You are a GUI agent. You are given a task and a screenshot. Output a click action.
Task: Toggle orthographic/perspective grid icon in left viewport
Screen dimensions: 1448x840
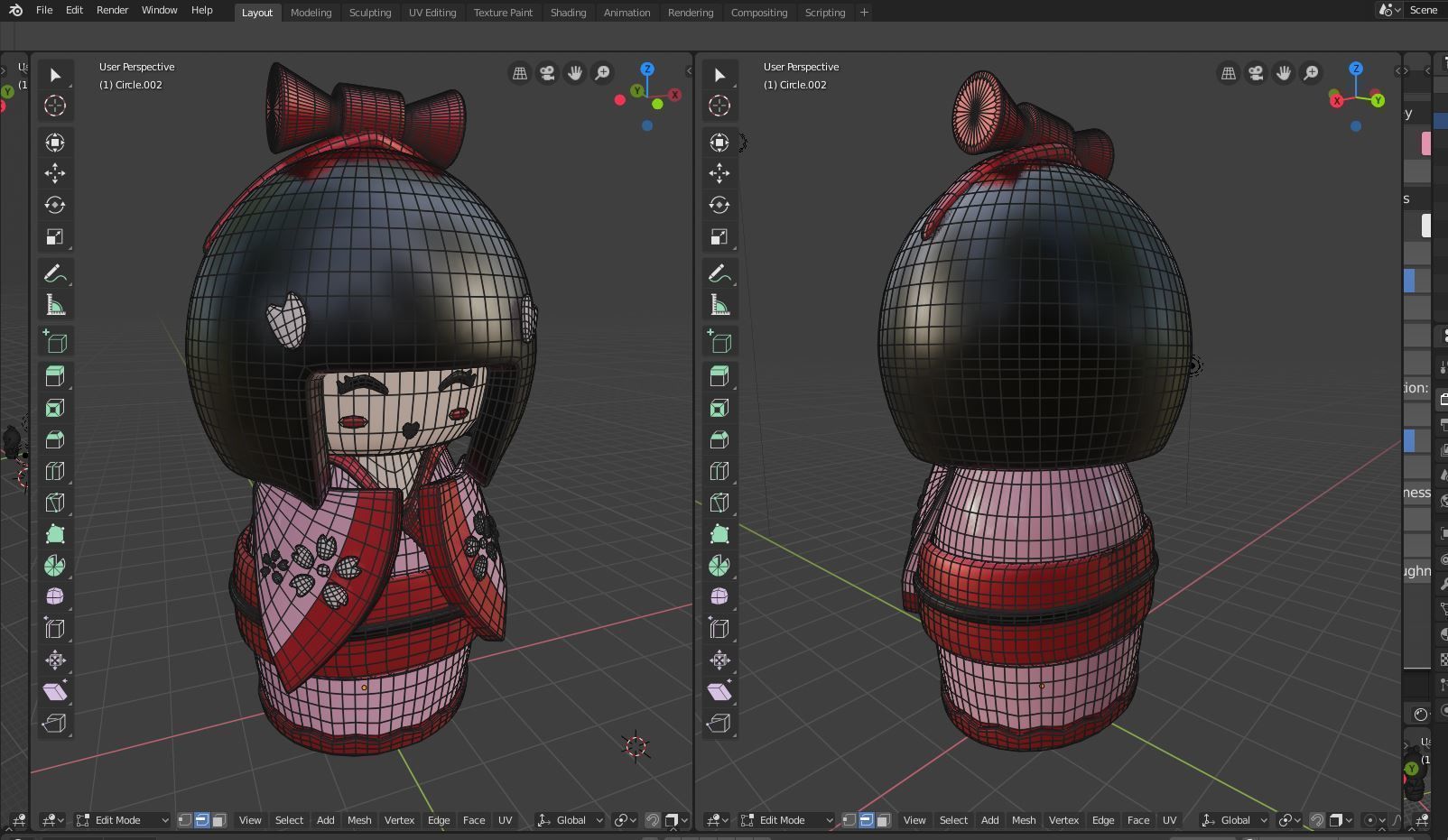click(520, 73)
